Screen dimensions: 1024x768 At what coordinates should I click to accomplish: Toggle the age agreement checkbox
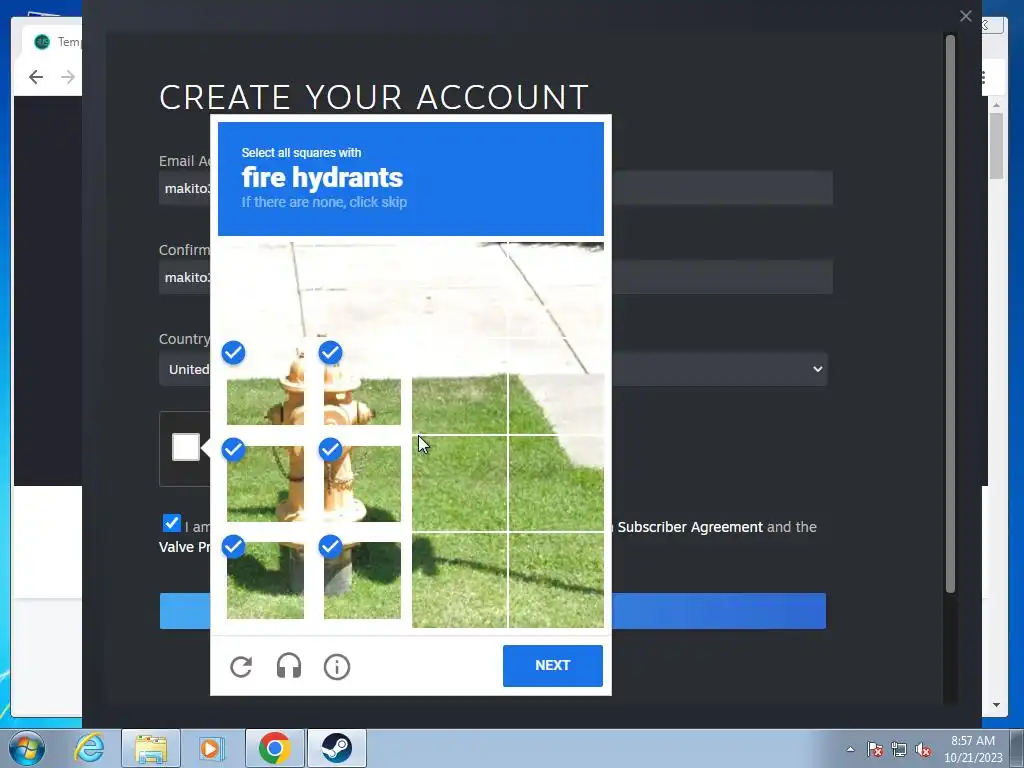171,523
